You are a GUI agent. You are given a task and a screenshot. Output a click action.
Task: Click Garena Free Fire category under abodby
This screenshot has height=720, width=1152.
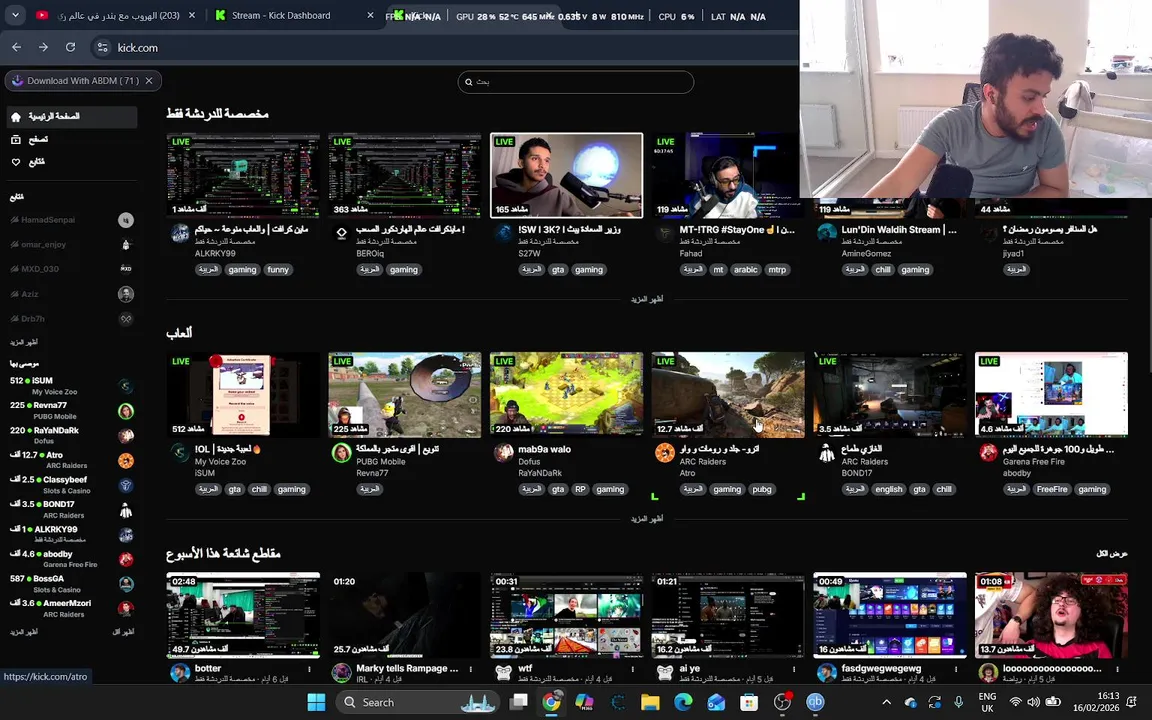pyautogui.click(x=1035, y=461)
